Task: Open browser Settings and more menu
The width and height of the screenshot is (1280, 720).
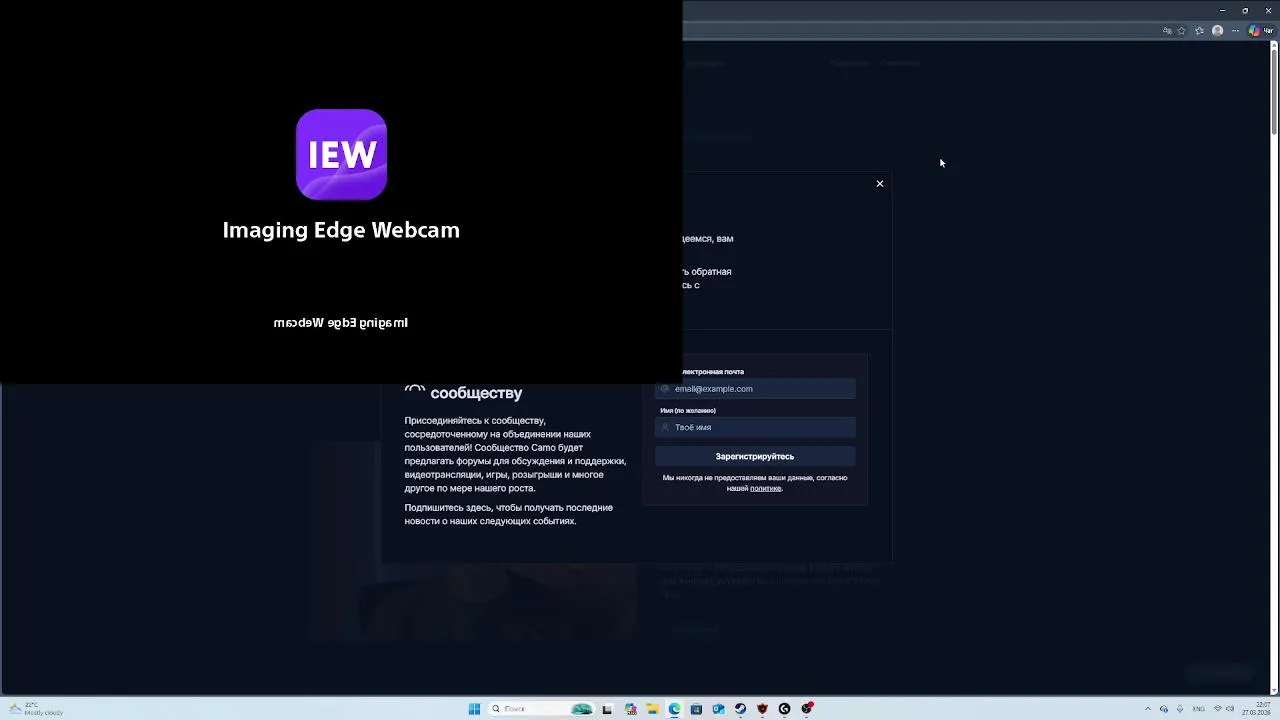Action: click(1236, 31)
